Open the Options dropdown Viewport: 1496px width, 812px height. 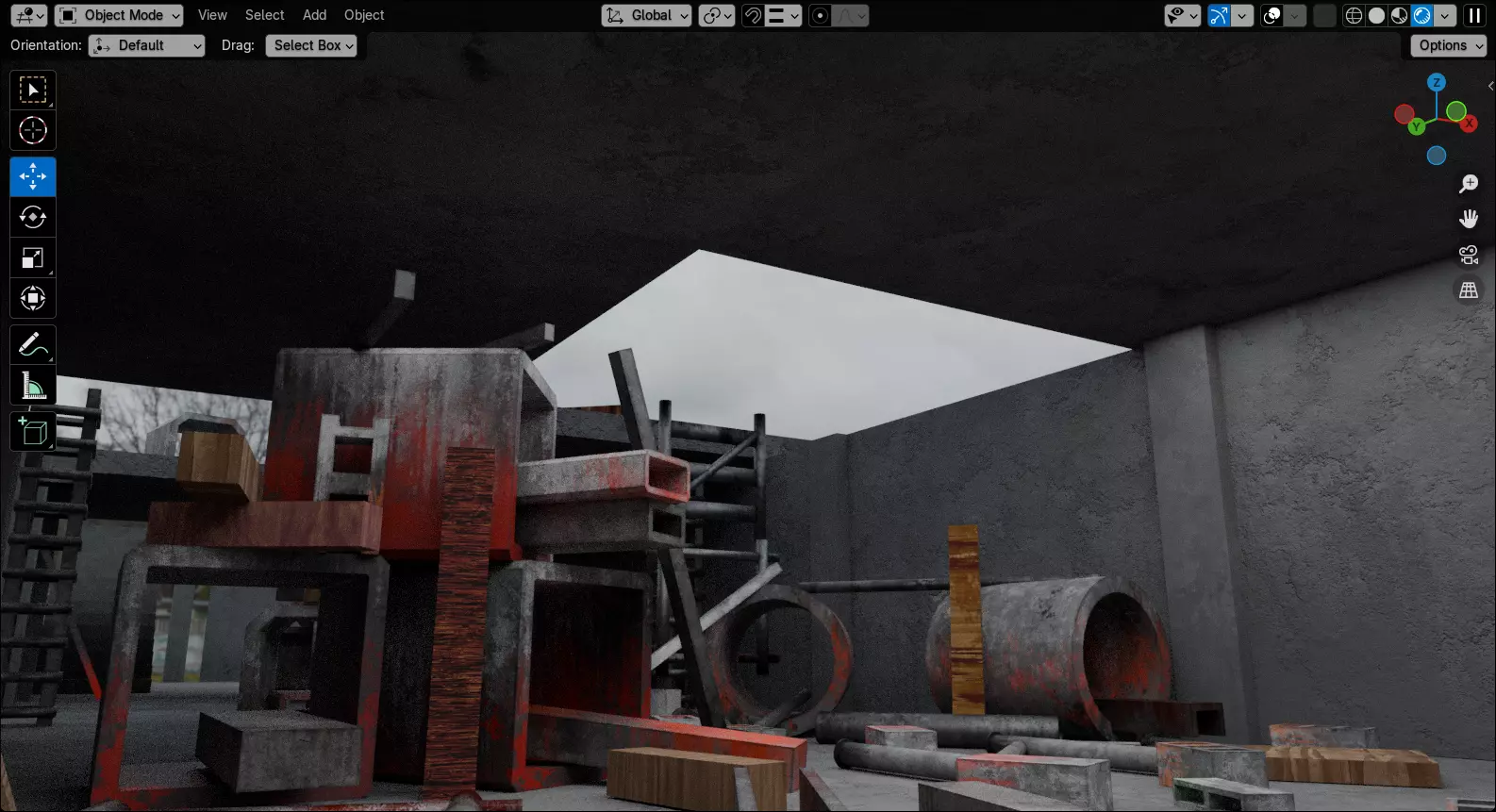[1449, 45]
